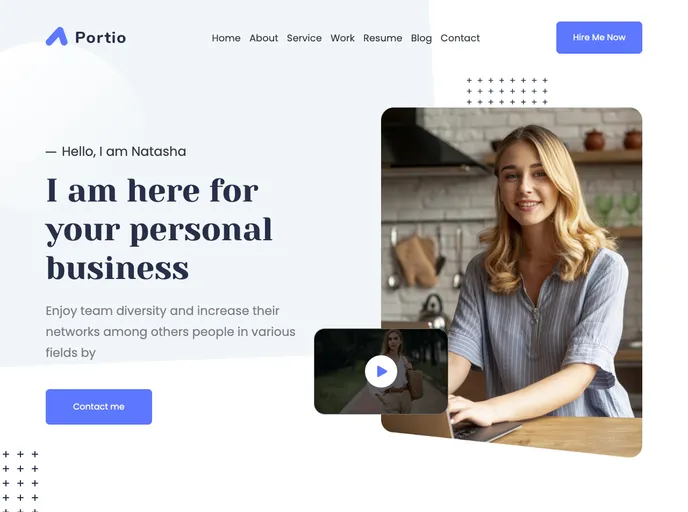Go to the About page
Image resolution: width=688 pixels, height=512 pixels.
pos(264,38)
